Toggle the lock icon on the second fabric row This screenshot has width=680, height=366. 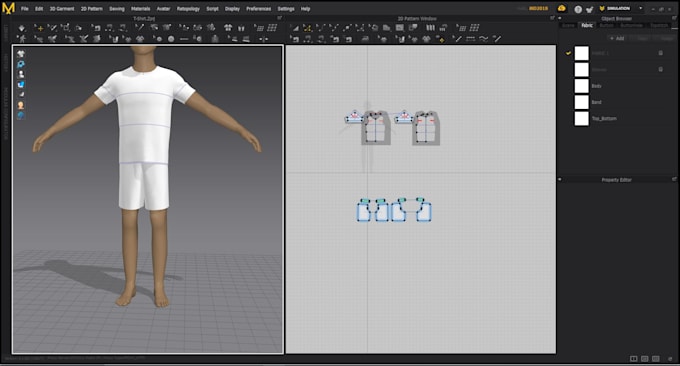pyautogui.click(x=660, y=69)
